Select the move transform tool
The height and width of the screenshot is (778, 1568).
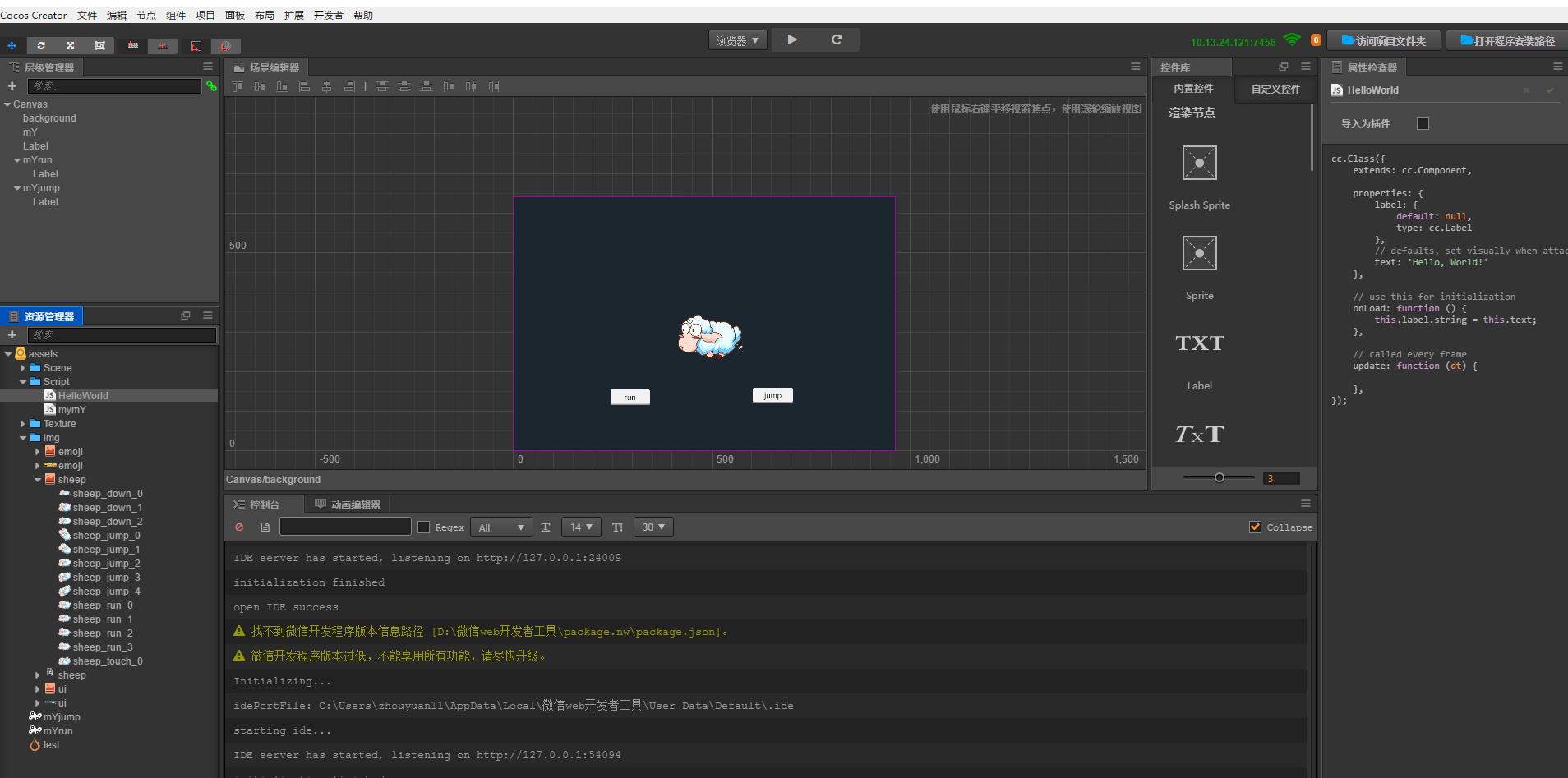pos(12,46)
